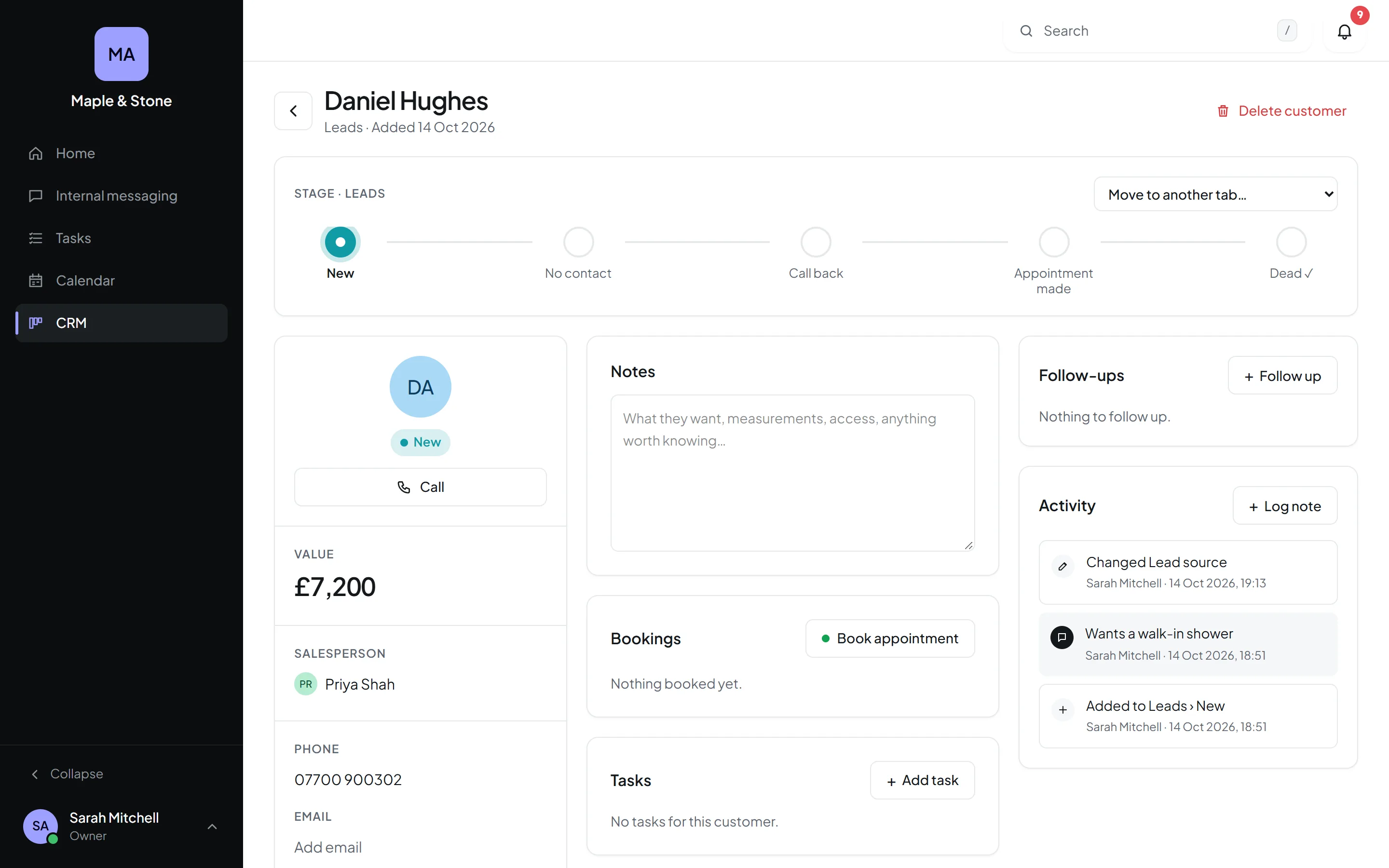
Task: Open CRM in sidebar
Action: [121, 323]
